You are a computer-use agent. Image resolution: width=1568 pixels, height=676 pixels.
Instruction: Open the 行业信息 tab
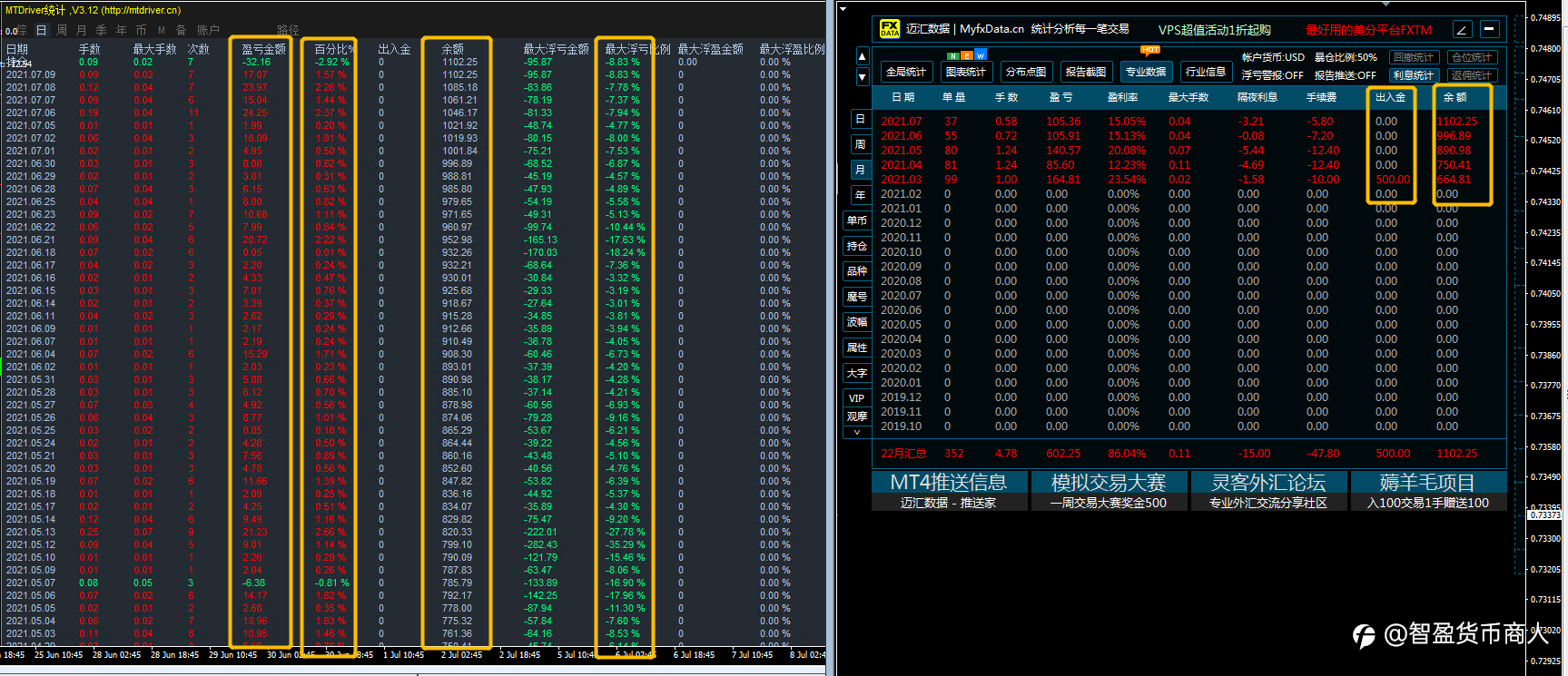pos(1206,72)
